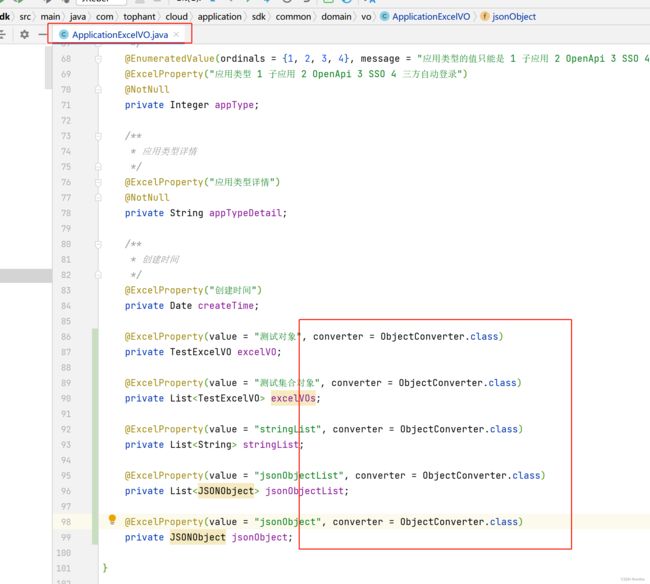
Task: Click 'Integer' type on line 71
Action: [x=189, y=105]
